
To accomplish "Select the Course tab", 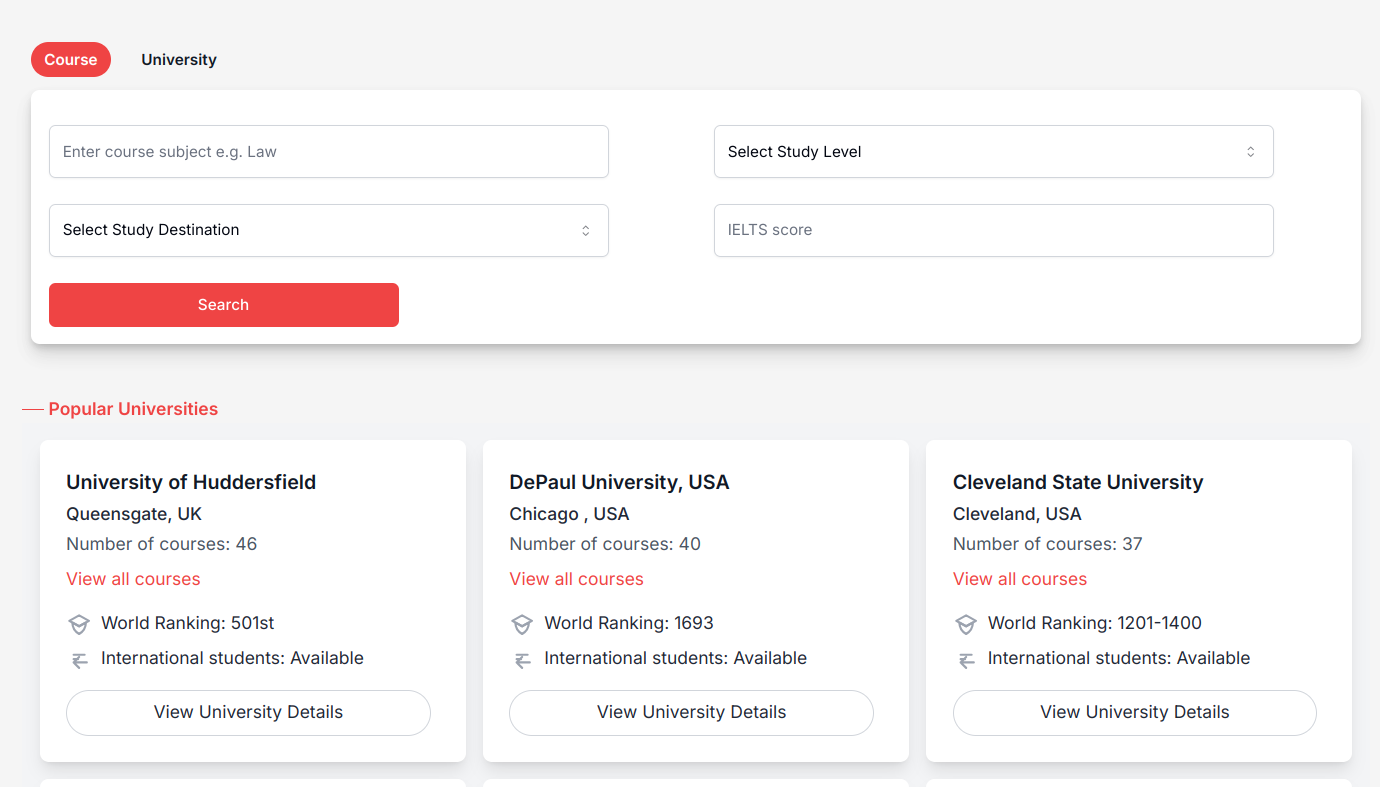I will (x=70, y=59).
